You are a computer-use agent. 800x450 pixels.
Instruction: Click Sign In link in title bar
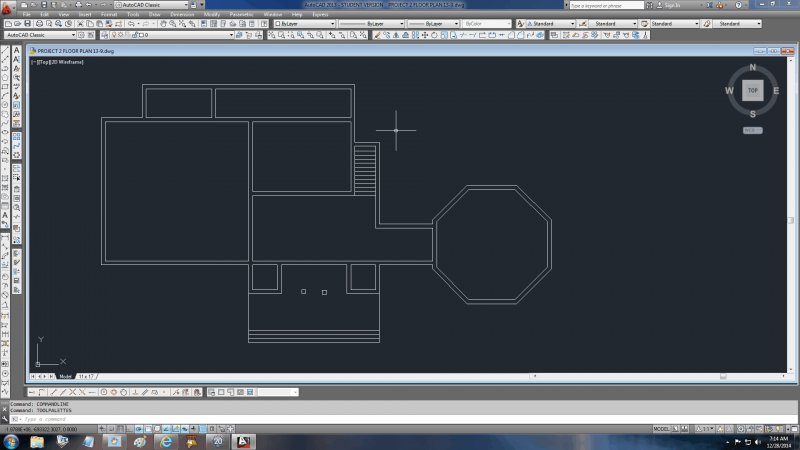coord(672,5)
